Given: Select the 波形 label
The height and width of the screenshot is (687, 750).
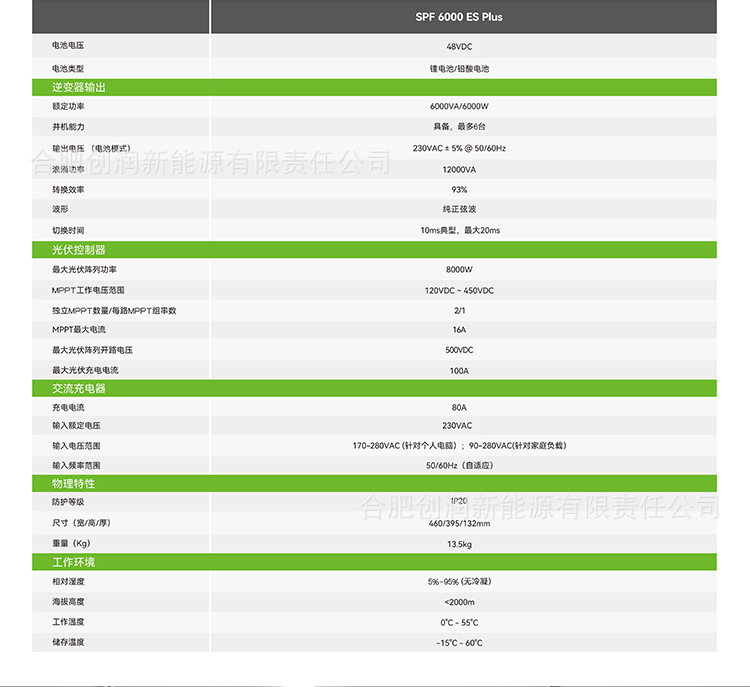Looking at the screenshot, I should click(60, 209).
